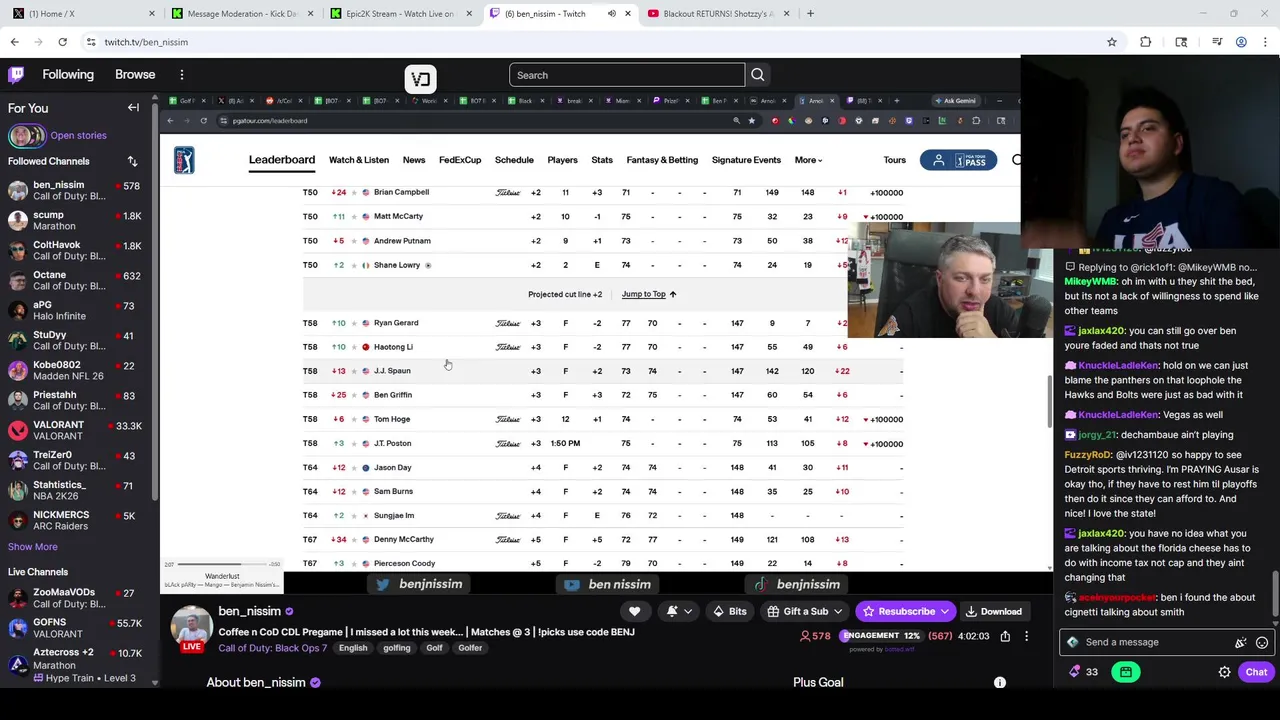Open Chrome profile avatar

pyautogui.click(x=1241, y=42)
